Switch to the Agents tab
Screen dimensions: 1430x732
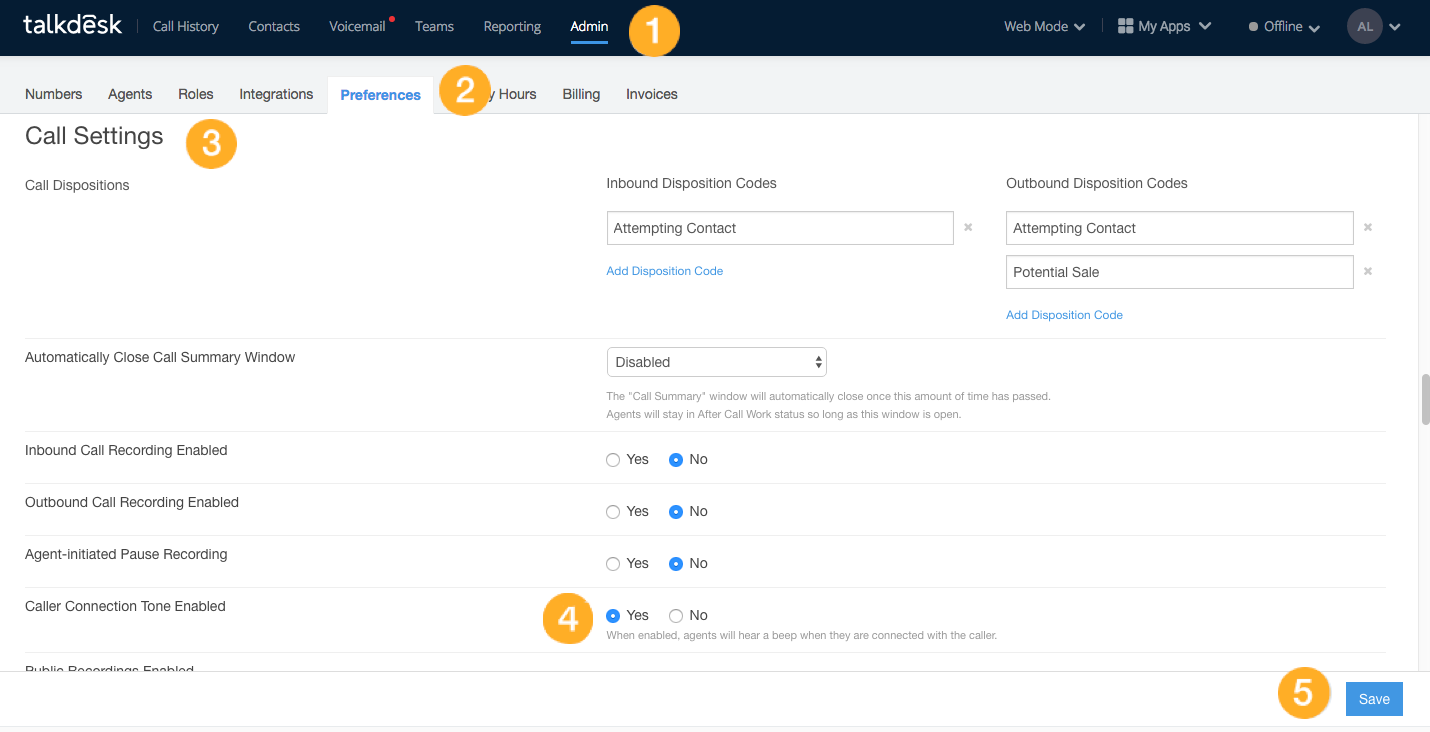pos(130,94)
